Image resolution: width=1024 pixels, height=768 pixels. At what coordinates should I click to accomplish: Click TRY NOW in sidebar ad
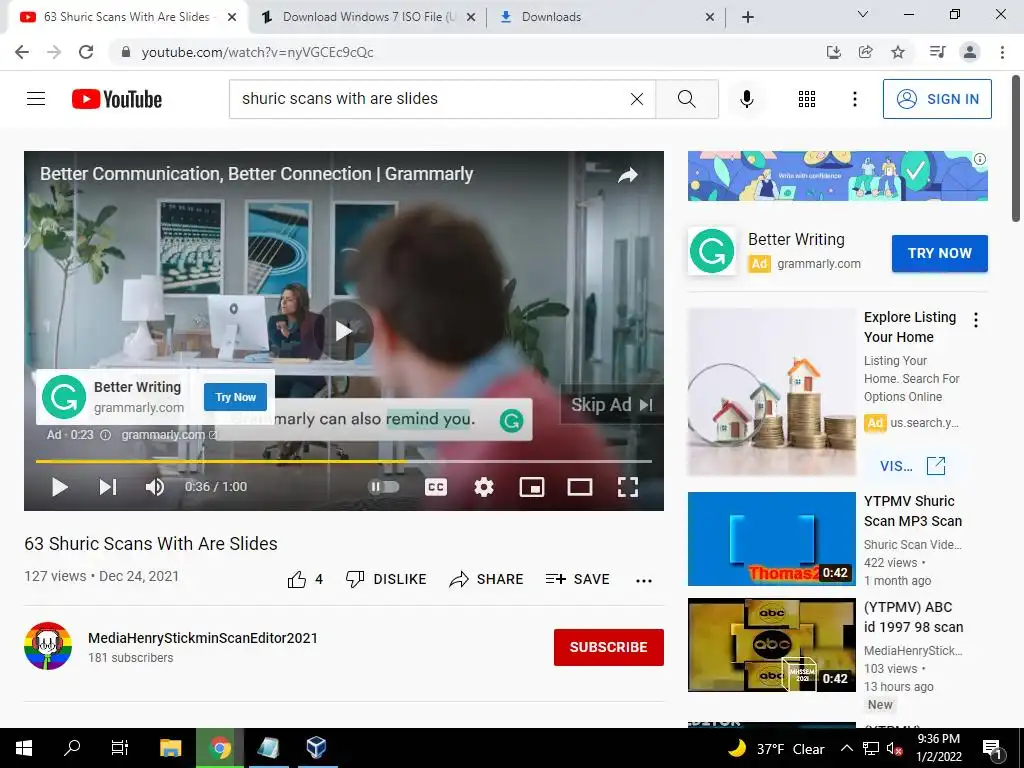(940, 253)
